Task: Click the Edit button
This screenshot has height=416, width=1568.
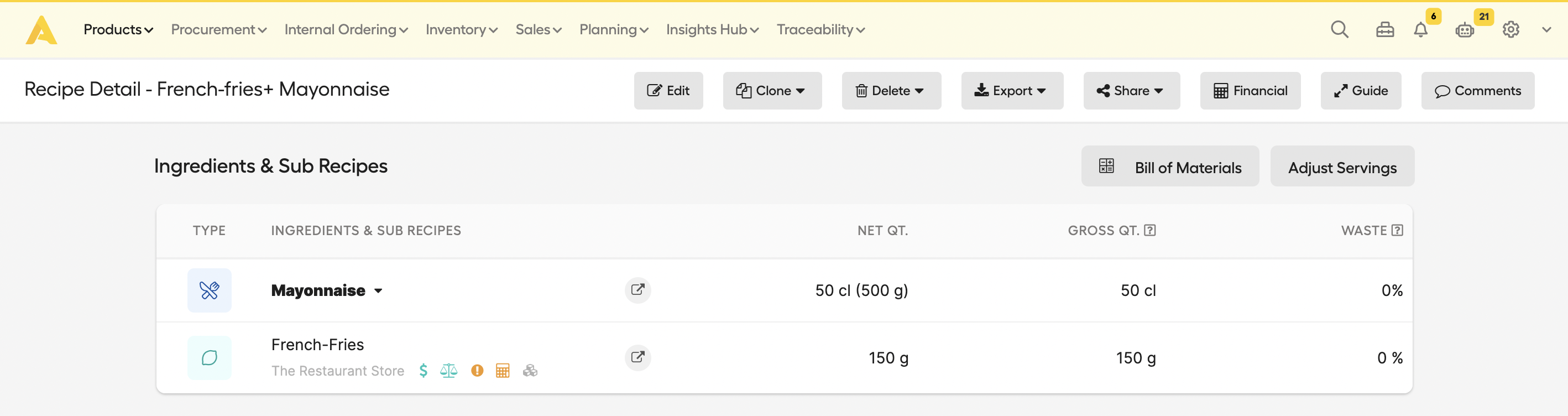Action: tap(668, 91)
